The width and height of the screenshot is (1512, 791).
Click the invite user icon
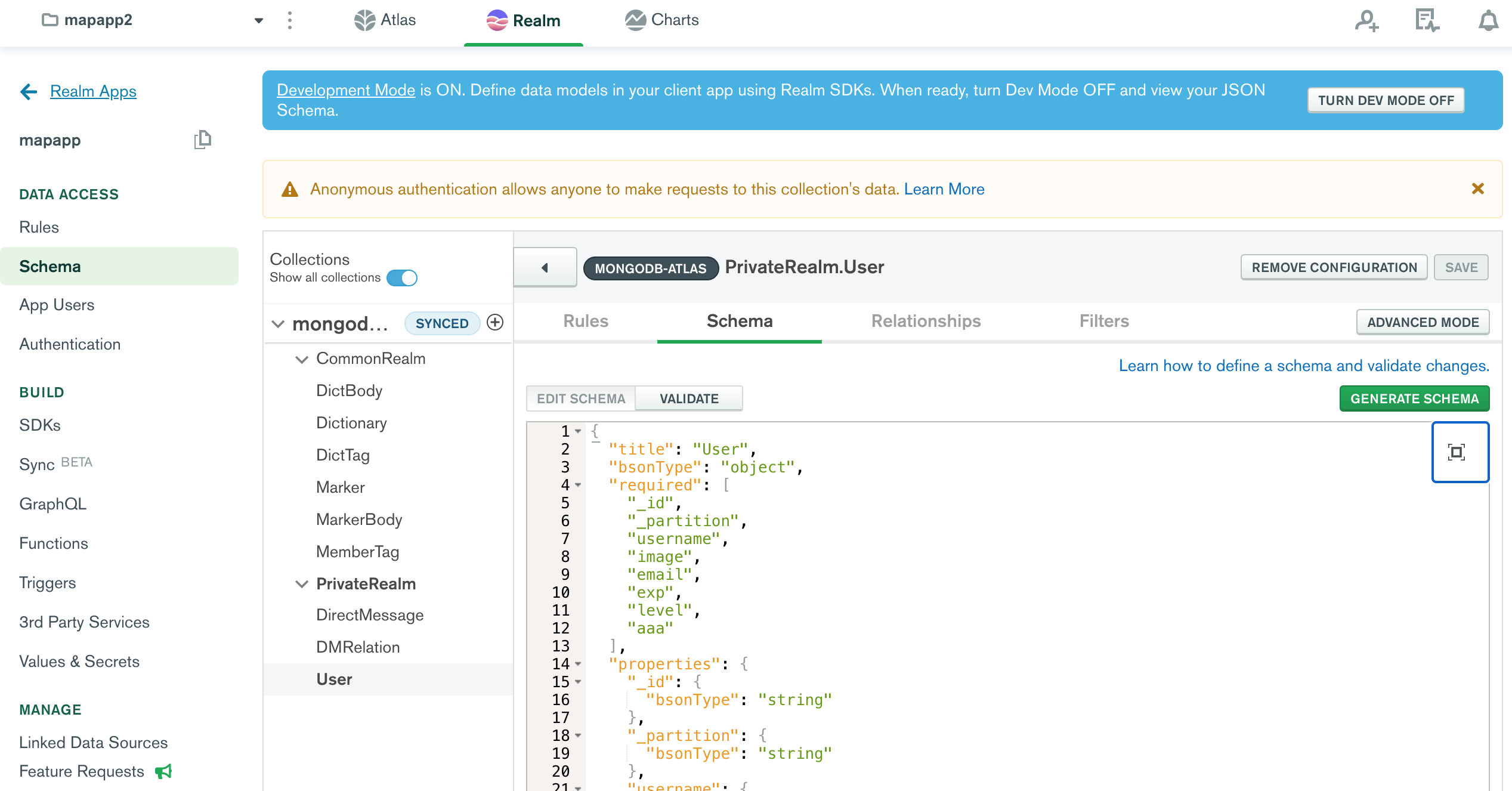tap(1366, 21)
